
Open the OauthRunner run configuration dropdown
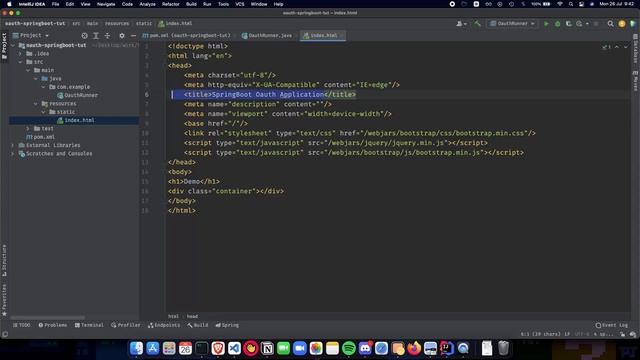tap(512, 24)
